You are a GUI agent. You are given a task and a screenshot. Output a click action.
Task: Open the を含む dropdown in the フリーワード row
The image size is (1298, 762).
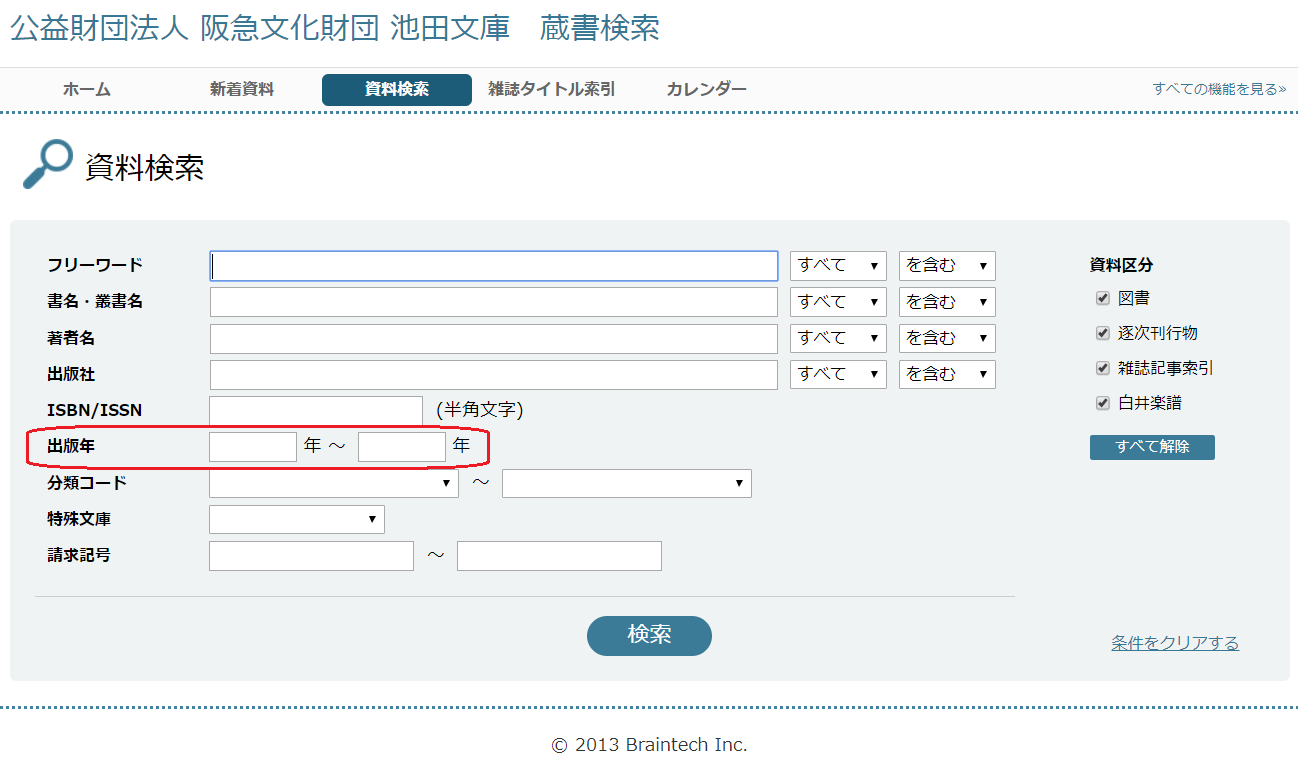click(x=947, y=266)
